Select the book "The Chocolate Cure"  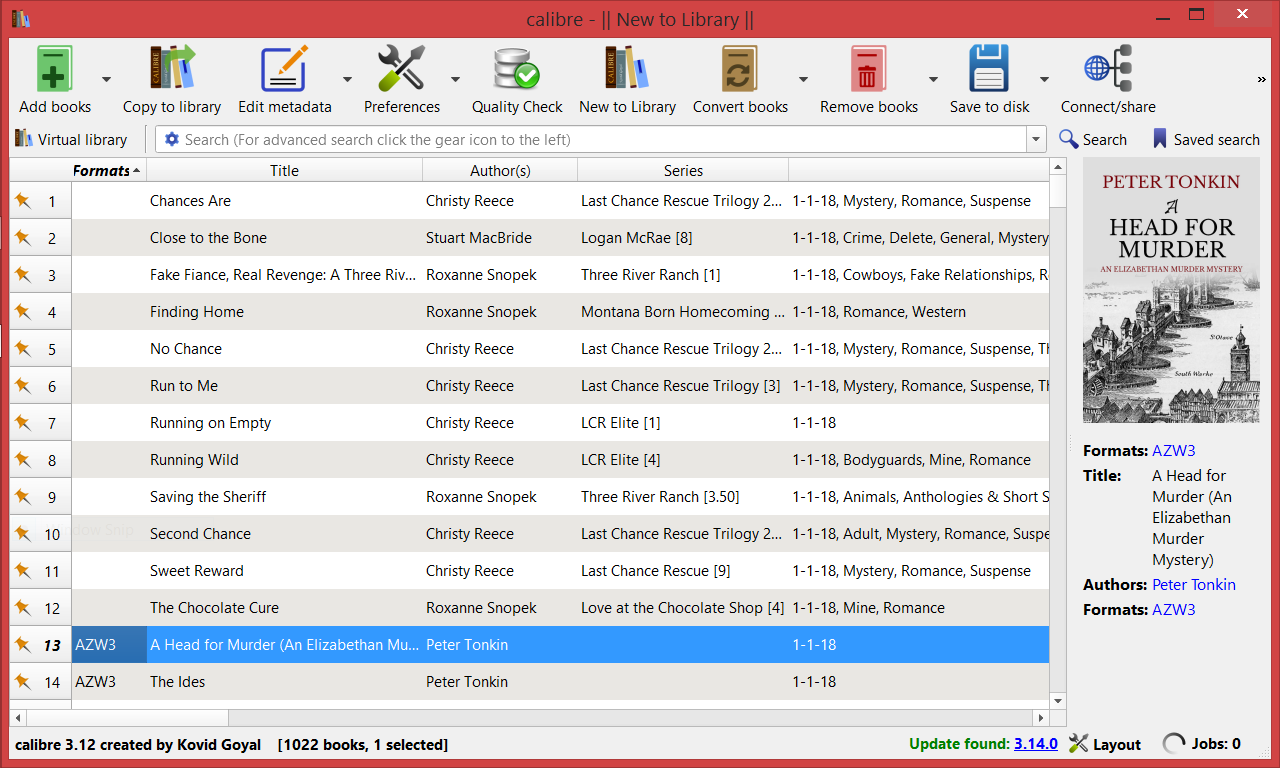tap(214, 608)
